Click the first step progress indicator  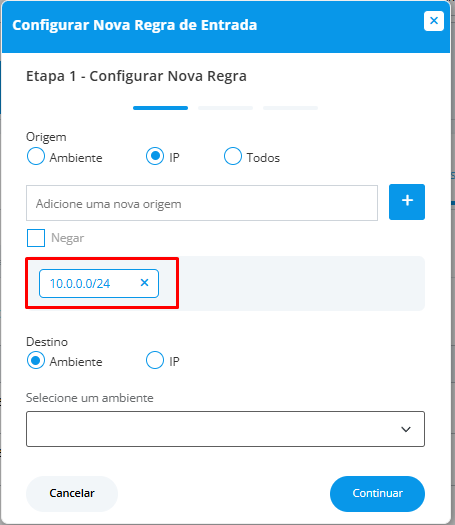tap(160, 108)
